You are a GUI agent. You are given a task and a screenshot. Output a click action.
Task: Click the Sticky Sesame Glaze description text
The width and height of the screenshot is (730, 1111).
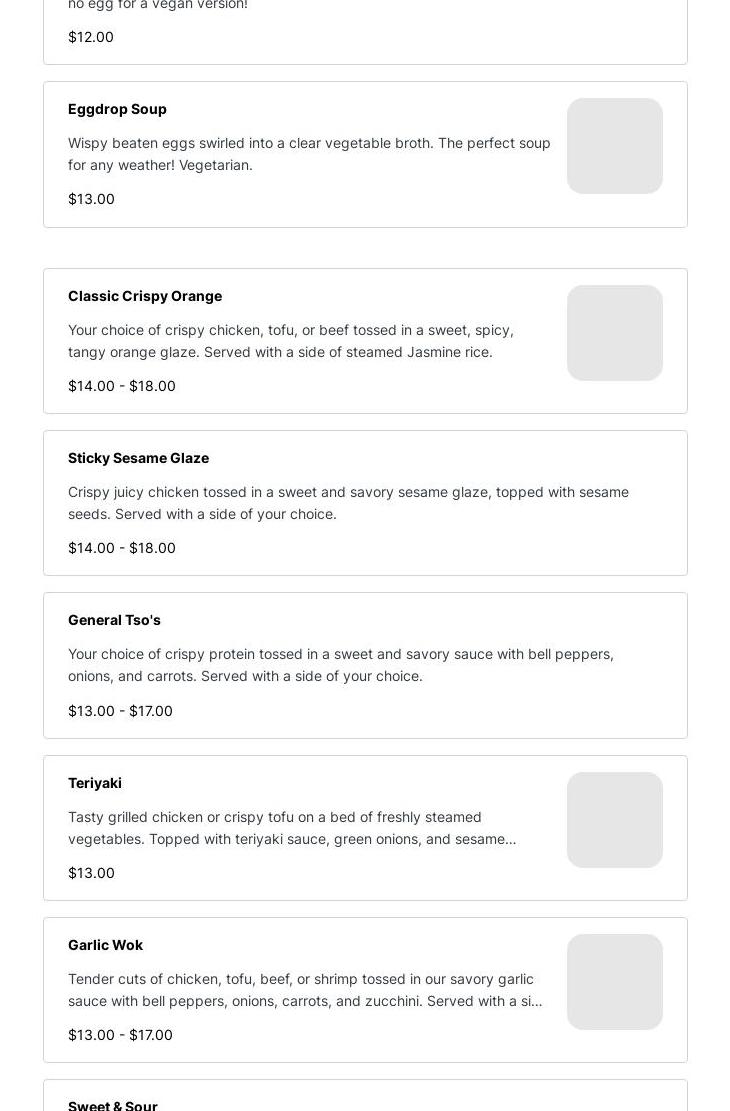348,503
